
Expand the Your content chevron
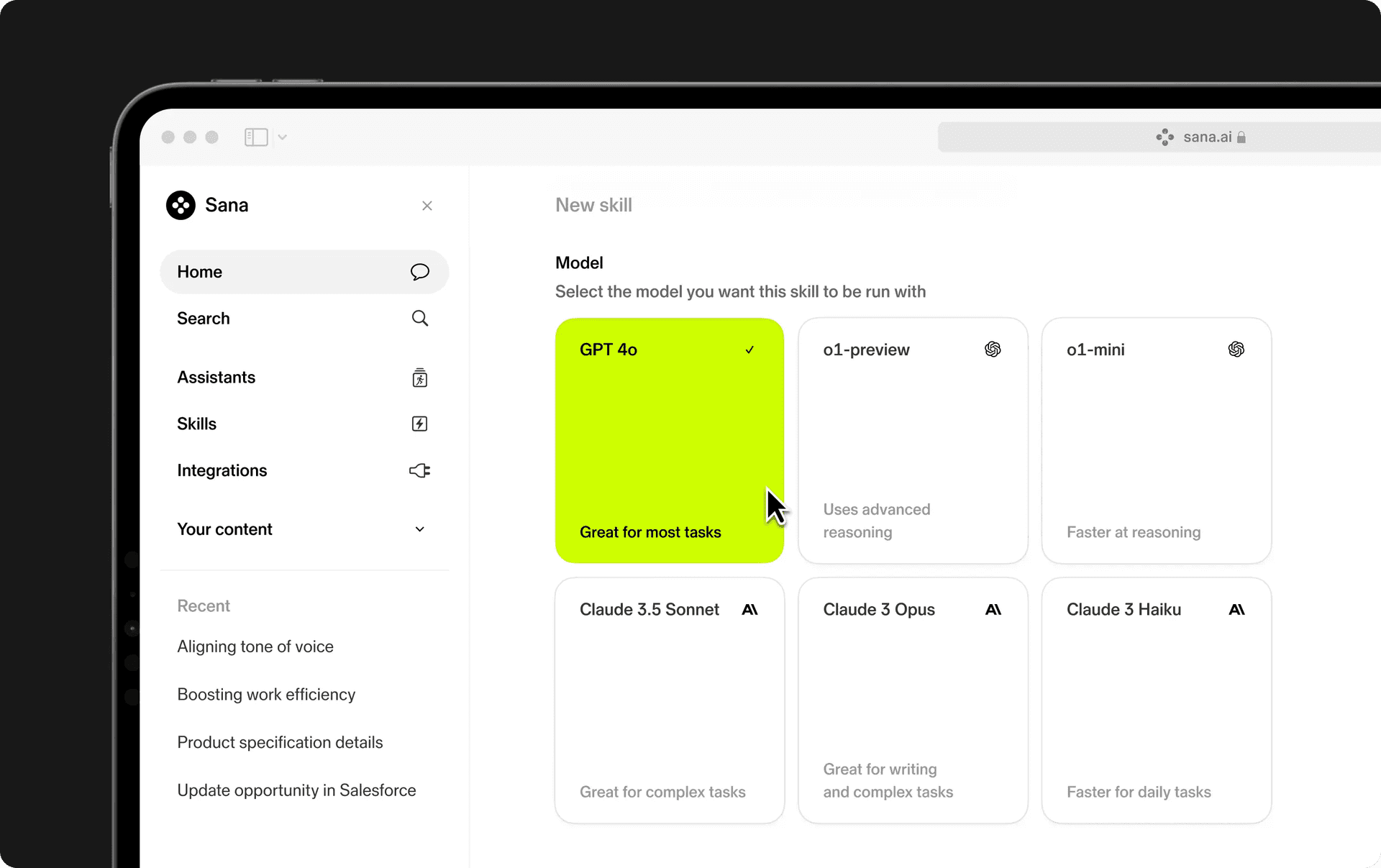pyautogui.click(x=420, y=529)
